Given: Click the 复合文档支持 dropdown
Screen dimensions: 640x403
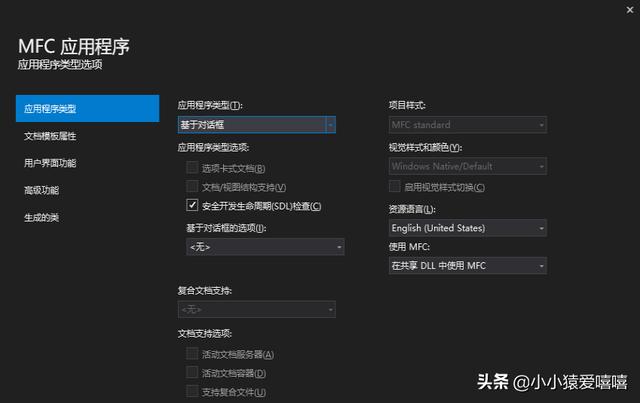Looking at the screenshot, I should (x=260, y=310).
